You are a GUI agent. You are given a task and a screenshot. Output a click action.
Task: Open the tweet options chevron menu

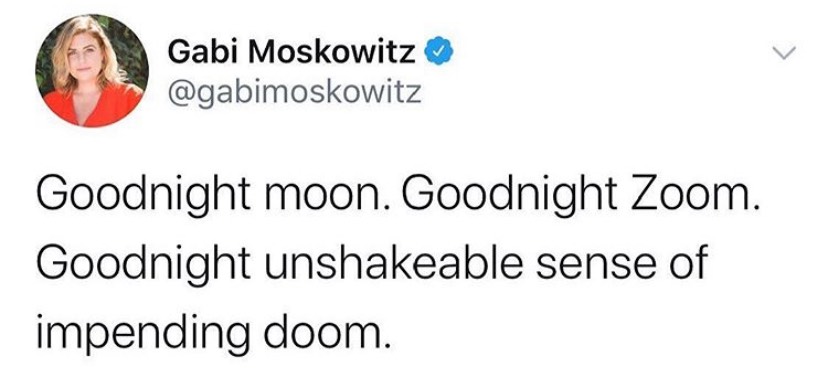click(x=783, y=52)
